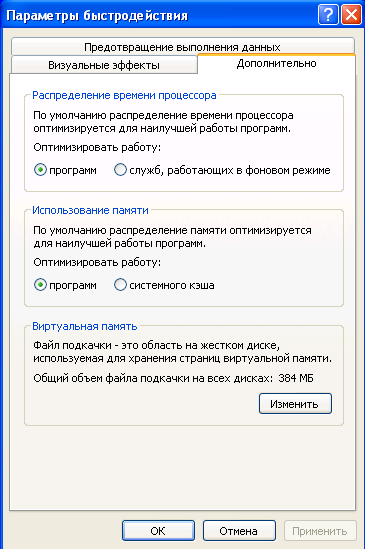Screen dimensions: 365x549
Task: Click the question mark help icon in title bar
Action: tap(328, 15)
